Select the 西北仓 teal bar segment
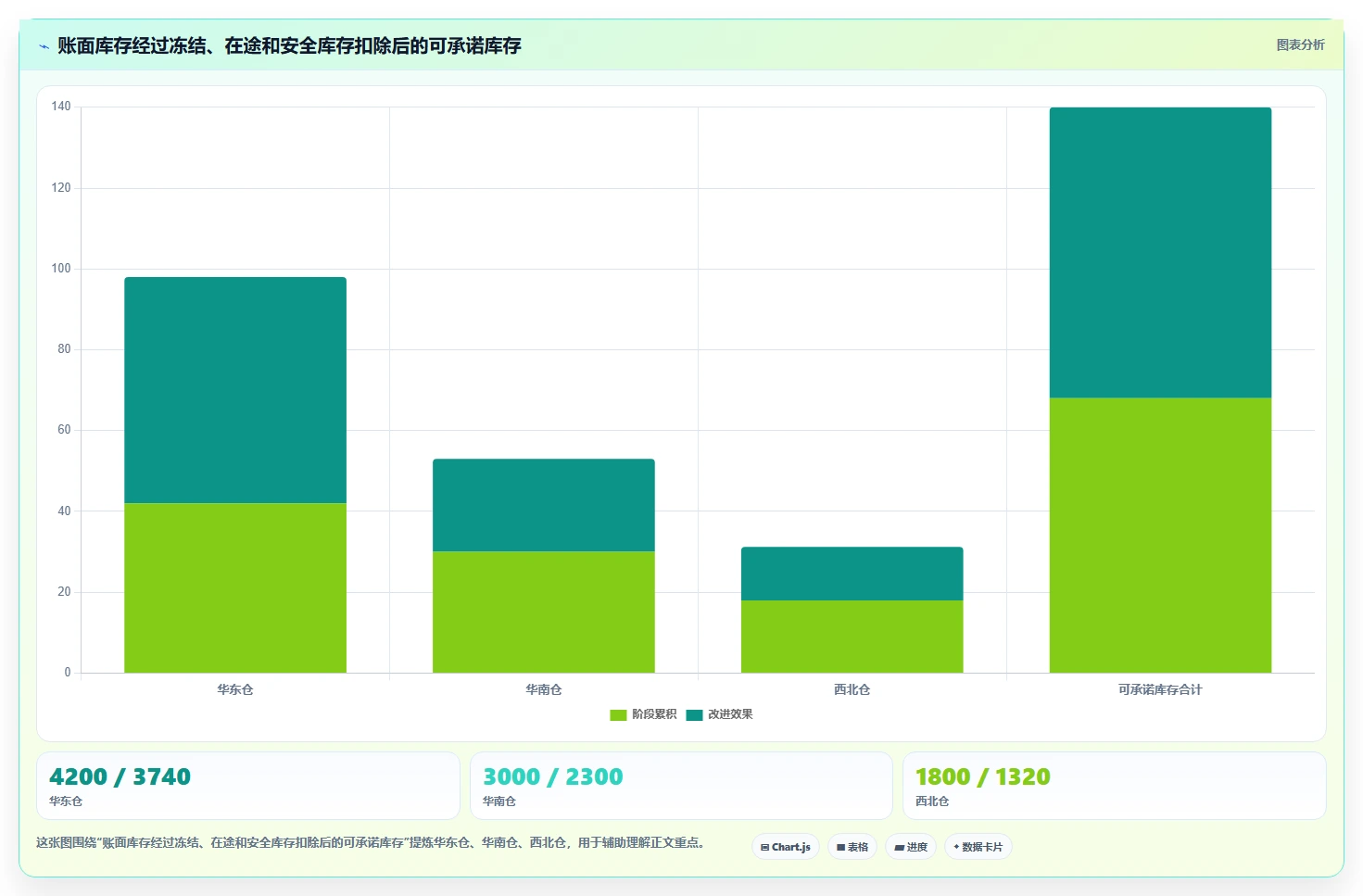The height and width of the screenshot is (896, 1363). [x=852, y=574]
